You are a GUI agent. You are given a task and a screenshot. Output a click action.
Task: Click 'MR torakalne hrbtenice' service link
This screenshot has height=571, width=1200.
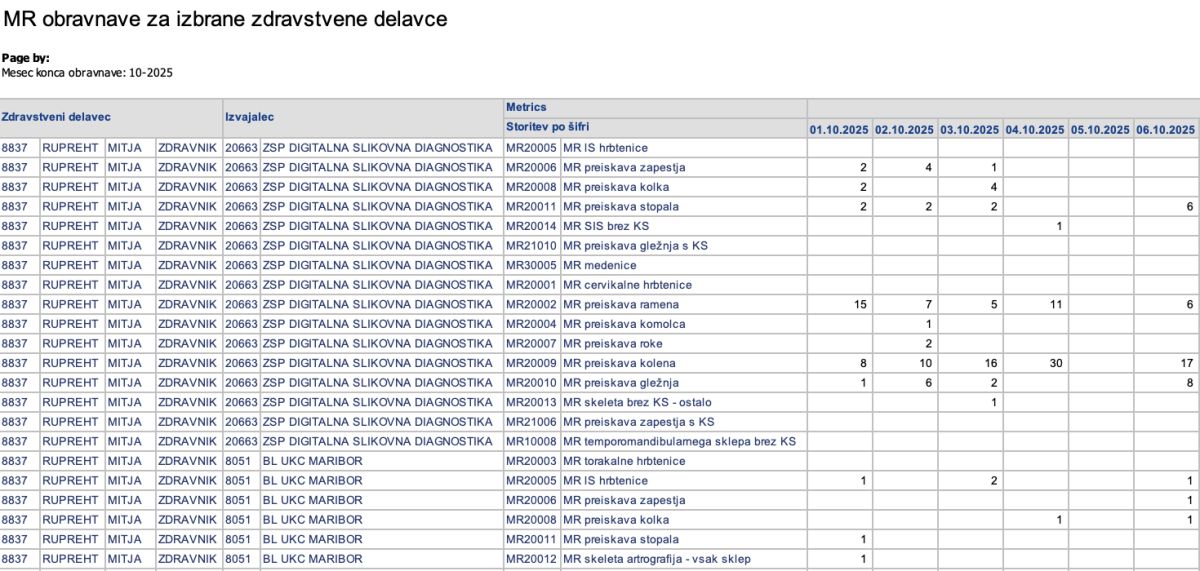[x=624, y=461]
